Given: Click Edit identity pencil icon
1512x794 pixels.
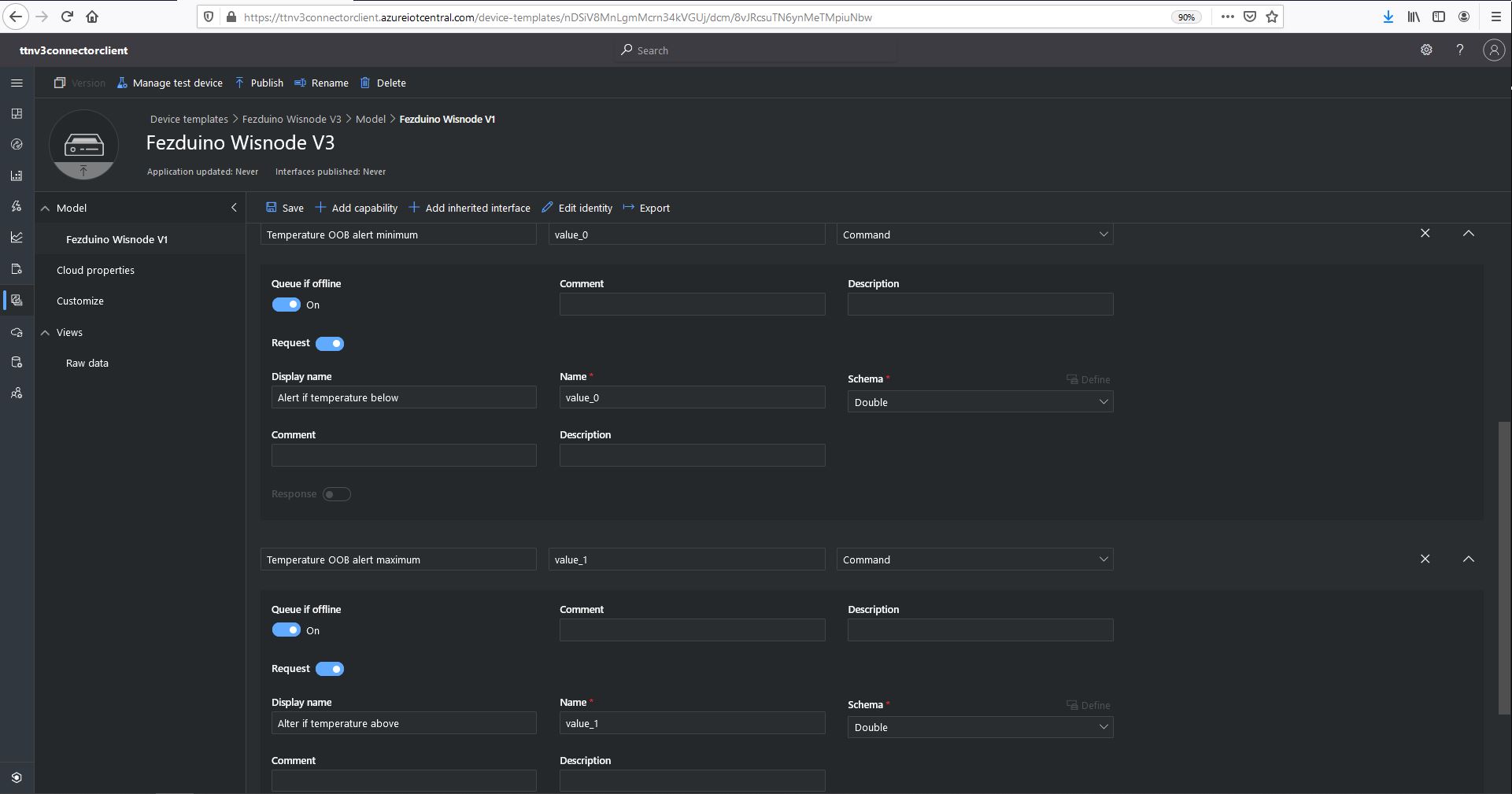Looking at the screenshot, I should 547,208.
